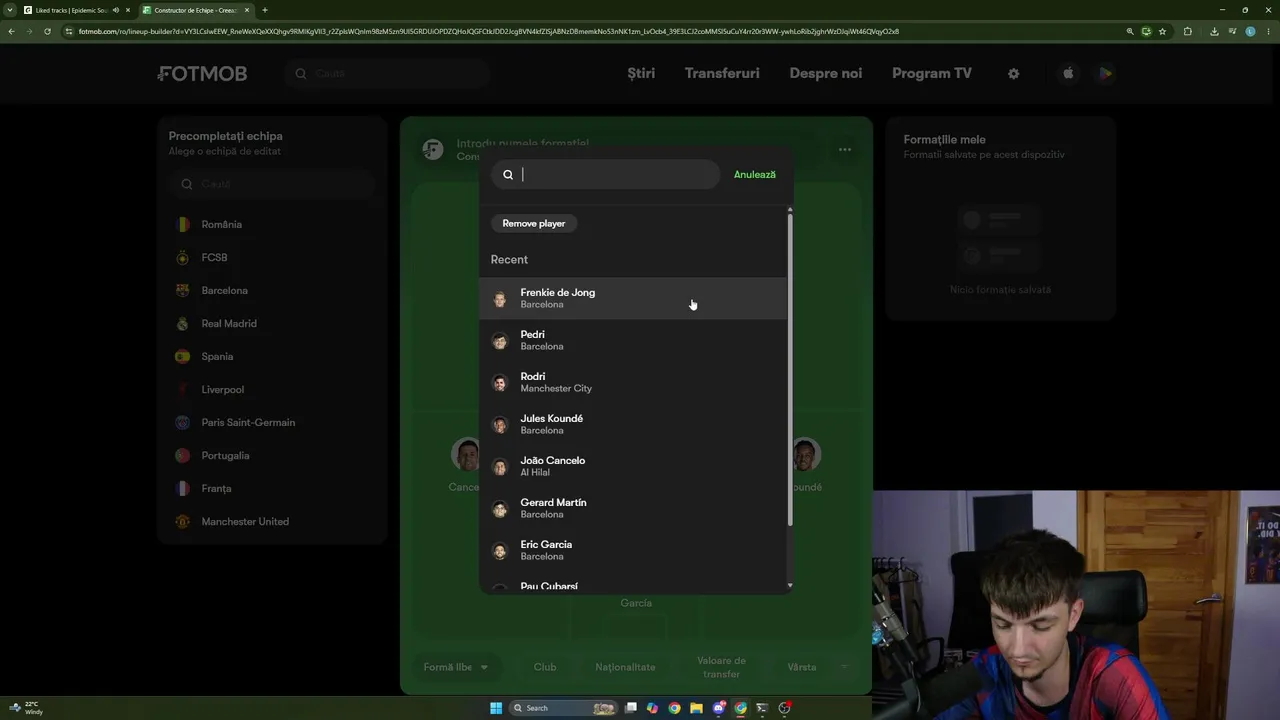Open site settings gear icon
The image size is (1280, 720).
1013,73
